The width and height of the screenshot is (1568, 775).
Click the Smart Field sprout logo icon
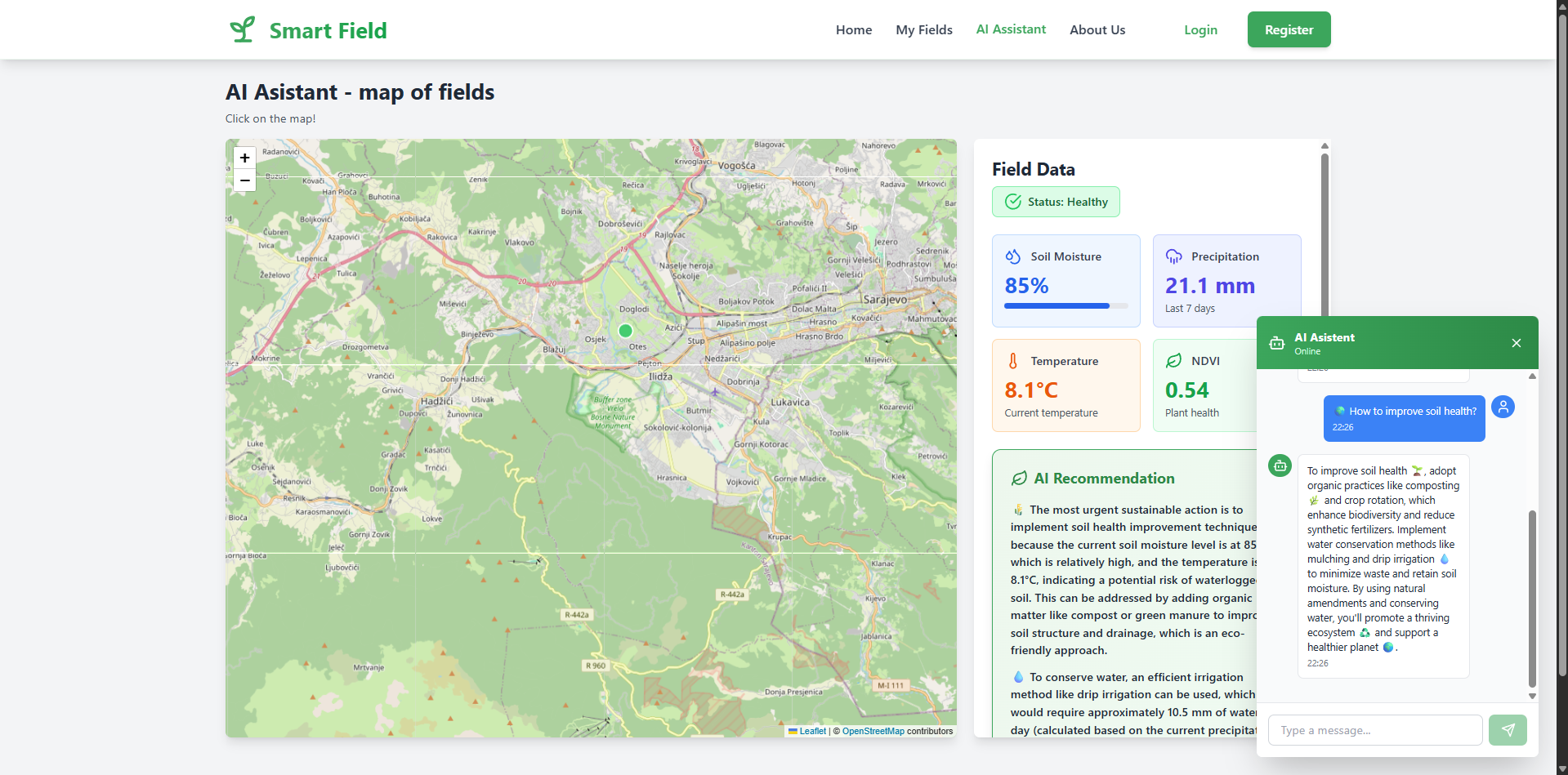point(242,29)
